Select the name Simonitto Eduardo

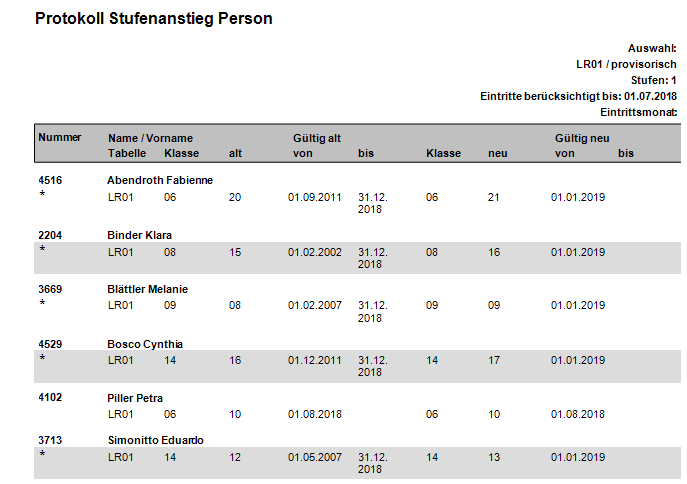coord(156,440)
